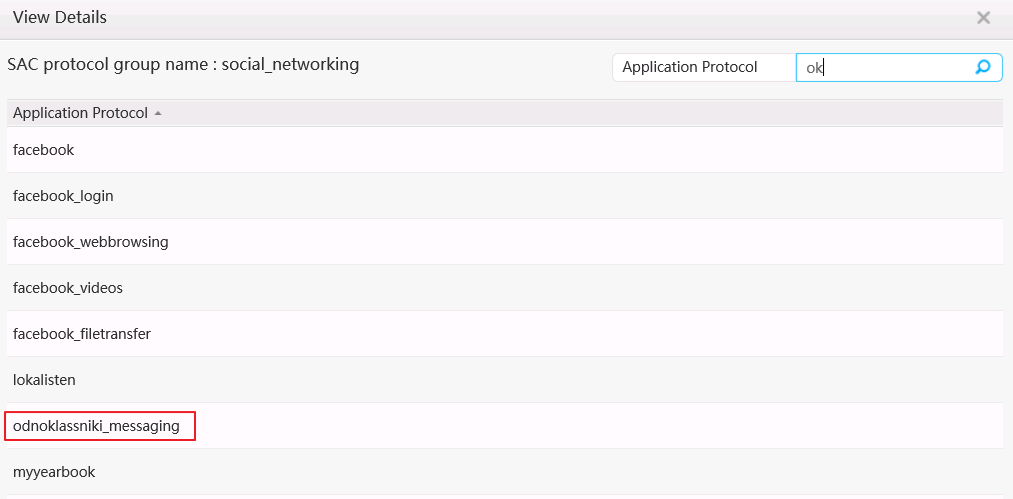Click the sort arrow beside Application Protocol
Viewport: 1013px width, 499px height.
pos(158,114)
